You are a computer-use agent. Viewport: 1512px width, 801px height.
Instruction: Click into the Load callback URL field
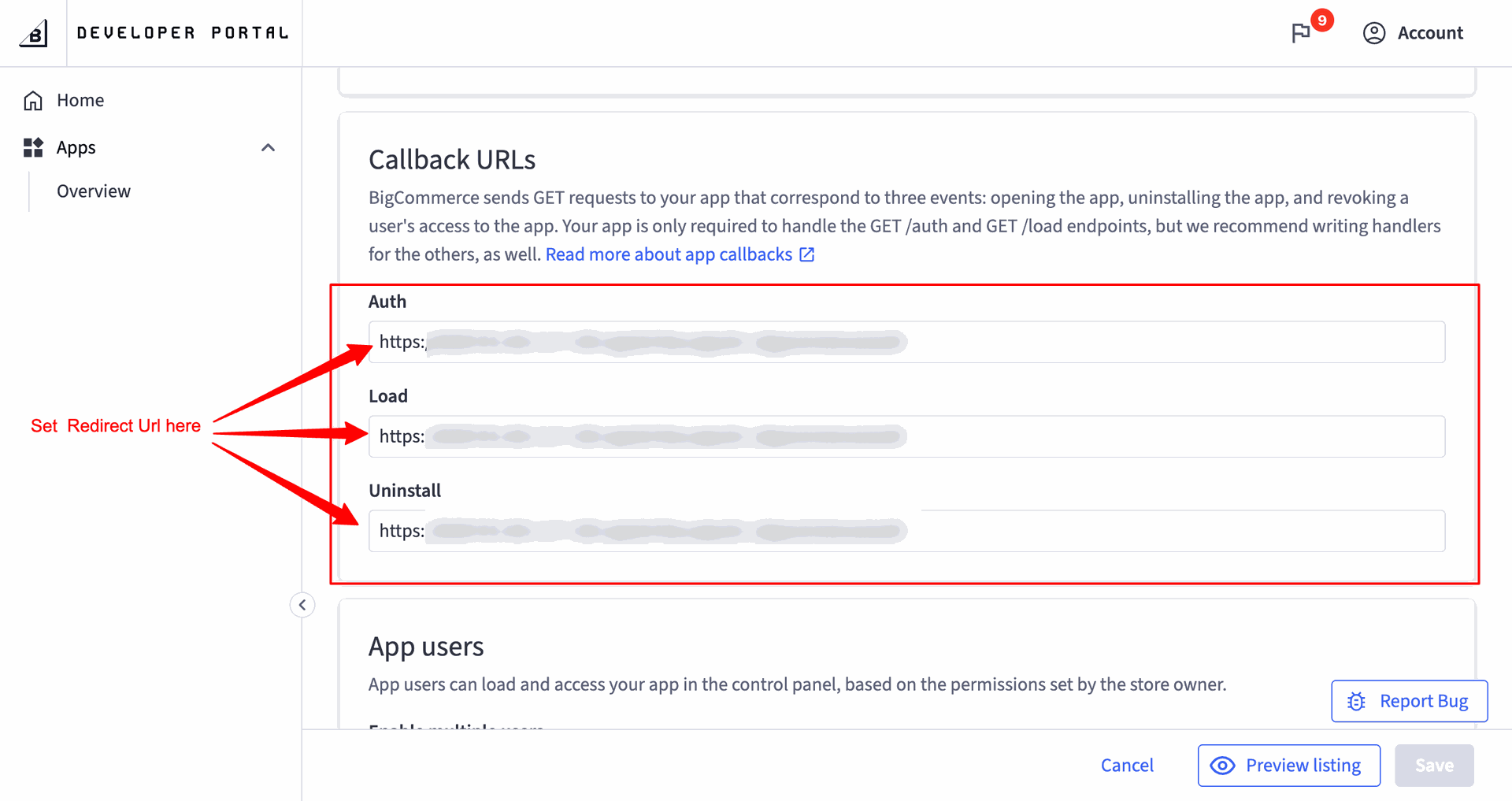(907, 436)
